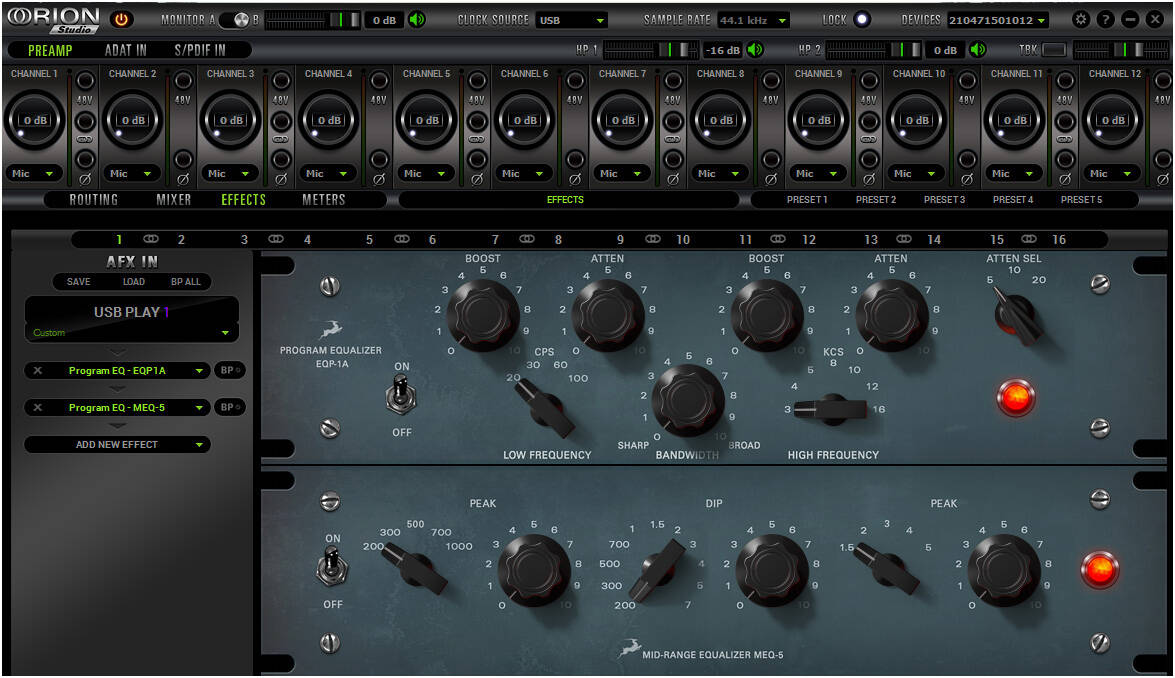The width and height of the screenshot is (1175, 678).
Task: Click the Channel 1 gain knob
Action: 35,120
